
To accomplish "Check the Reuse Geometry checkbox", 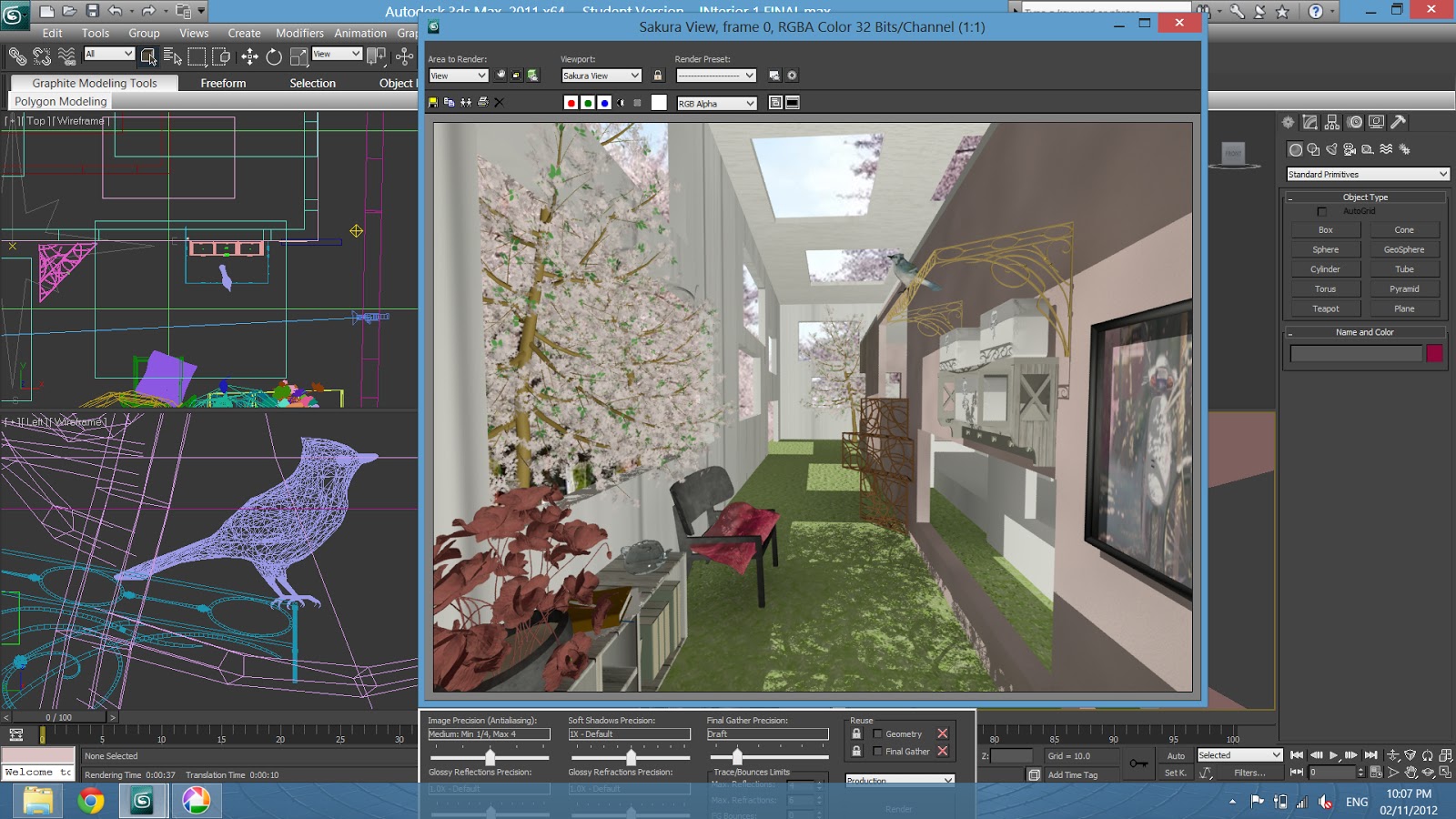I will point(877,733).
